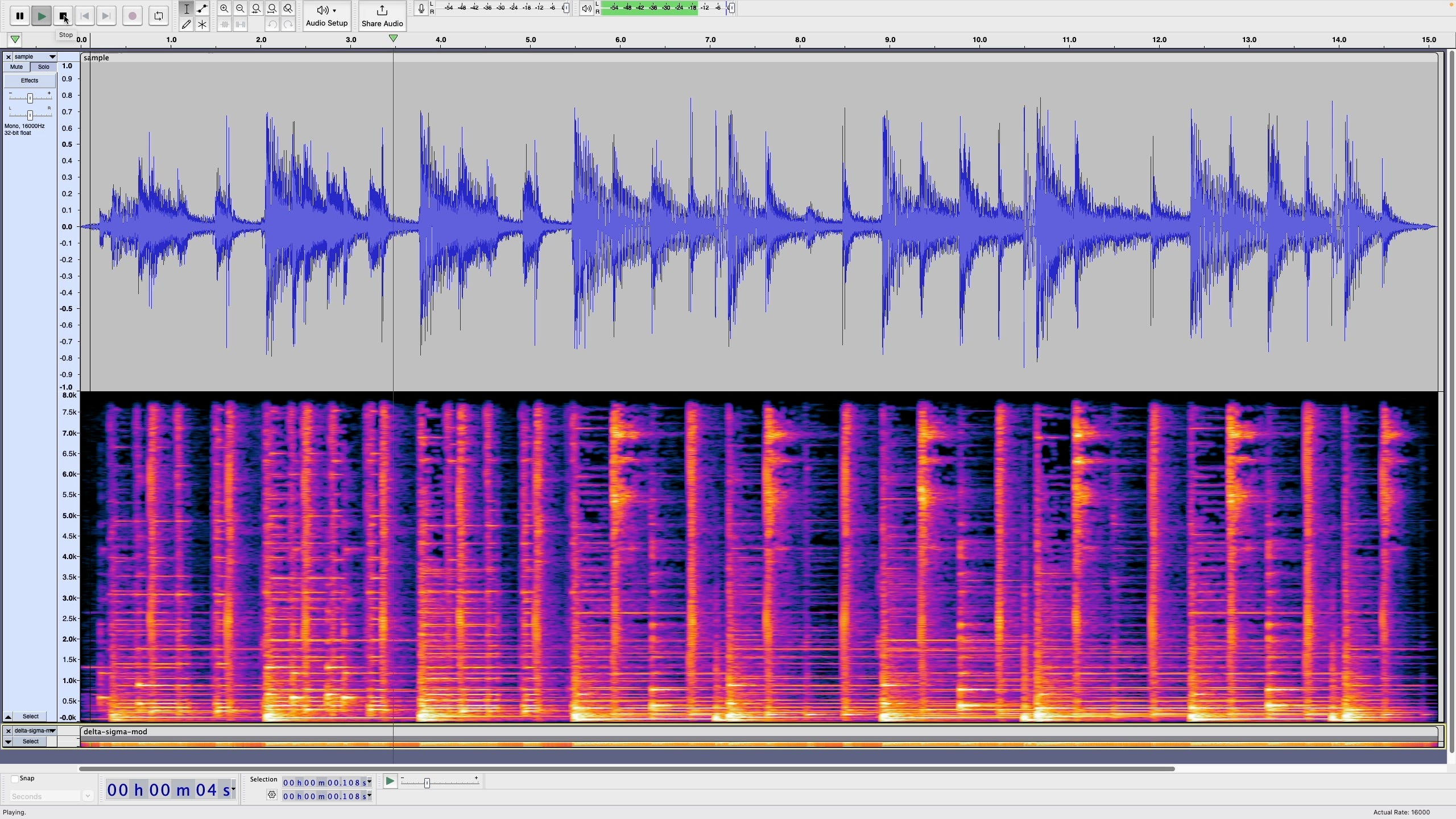Select the Envelope tool
This screenshot has width=1456, height=819.
point(202,9)
